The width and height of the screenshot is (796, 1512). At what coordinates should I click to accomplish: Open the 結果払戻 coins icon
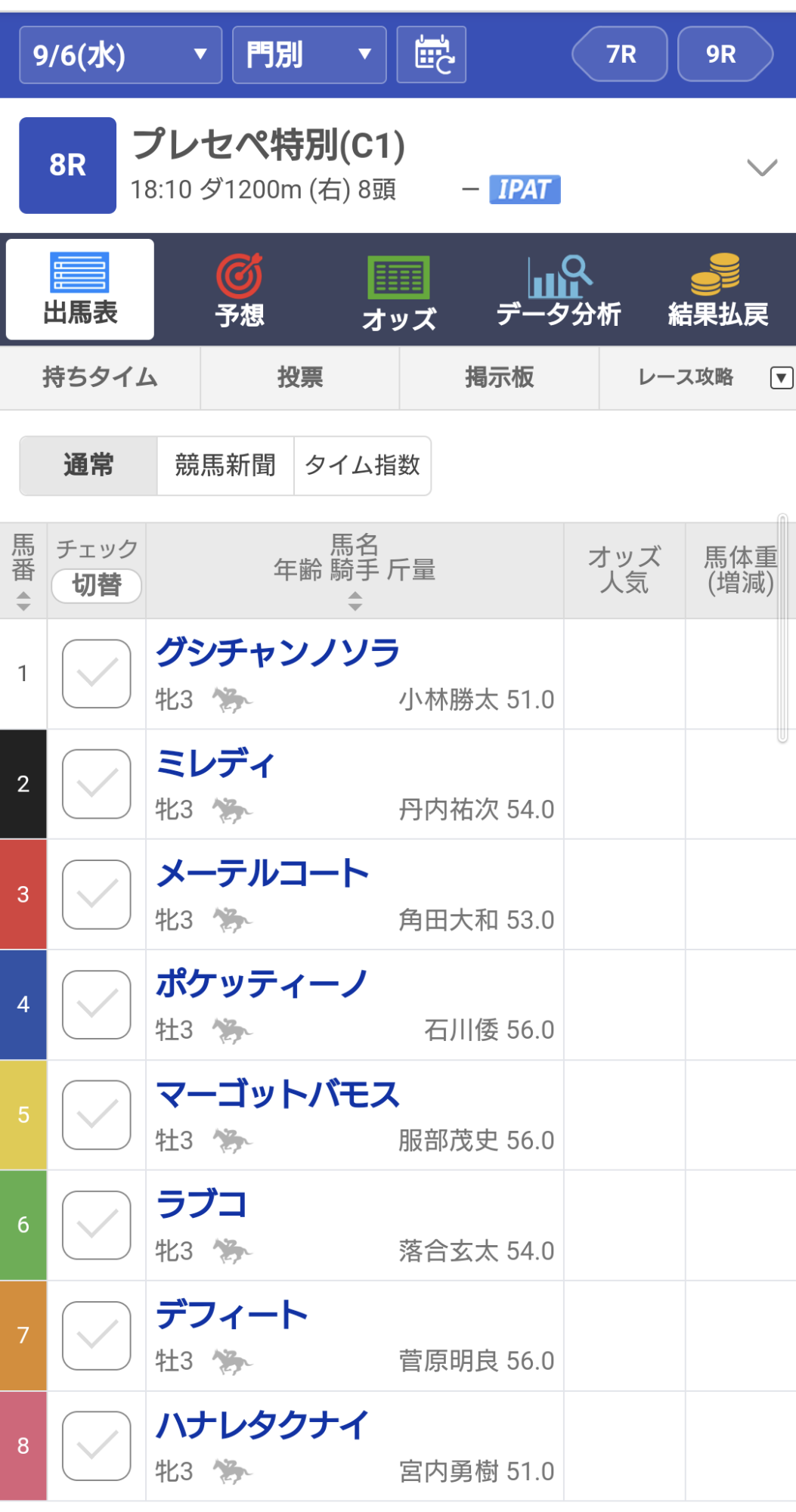tap(715, 274)
